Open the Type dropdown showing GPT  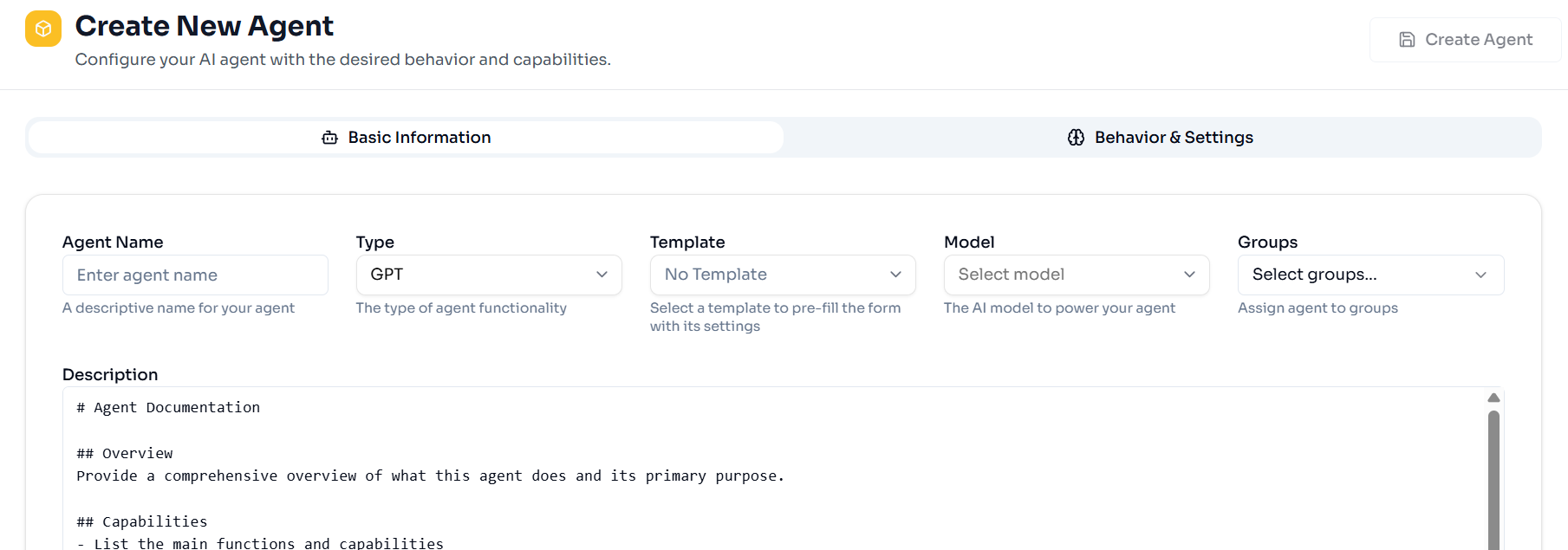pos(488,275)
